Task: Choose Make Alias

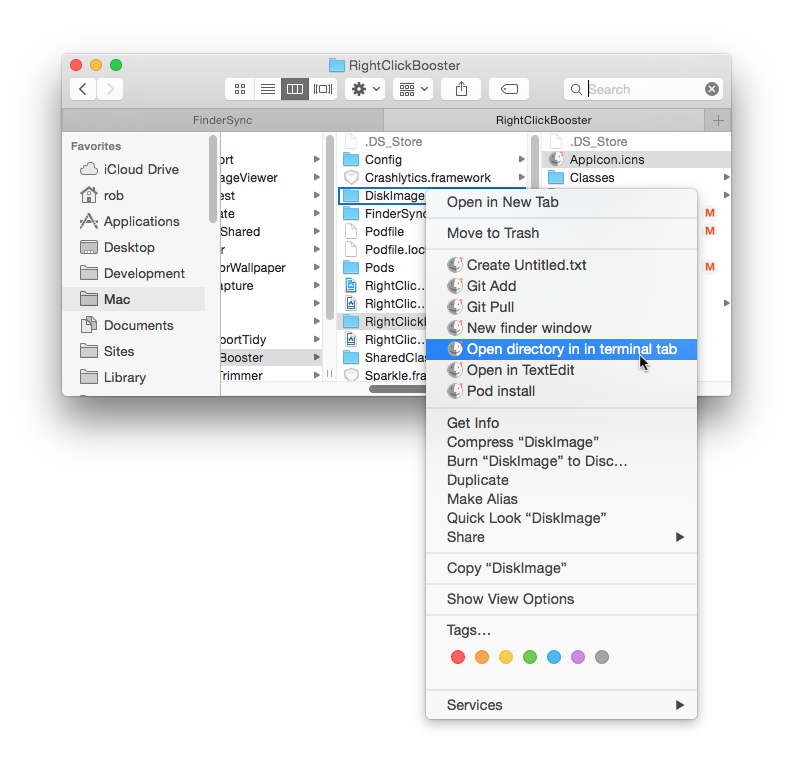Action: pyautogui.click(x=561, y=499)
